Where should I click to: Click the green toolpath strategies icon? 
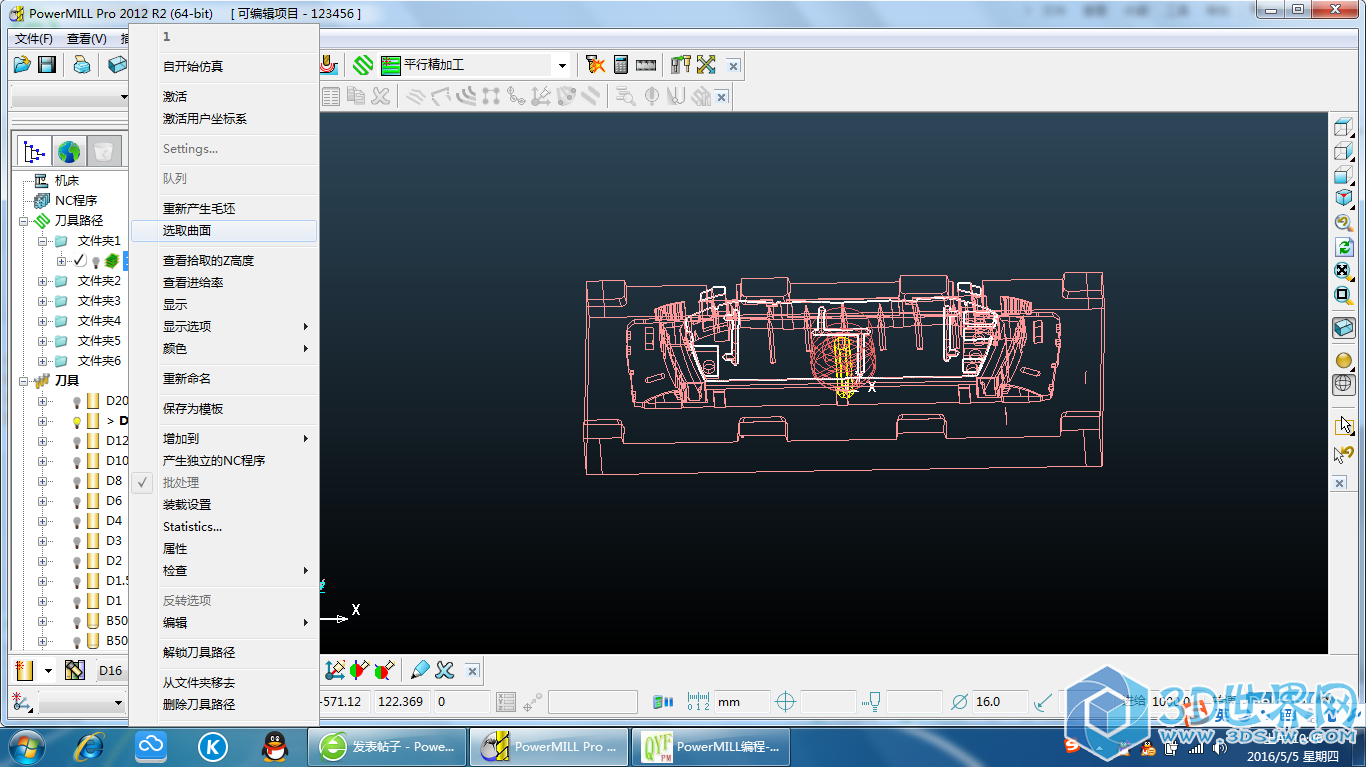pyautogui.click(x=363, y=65)
